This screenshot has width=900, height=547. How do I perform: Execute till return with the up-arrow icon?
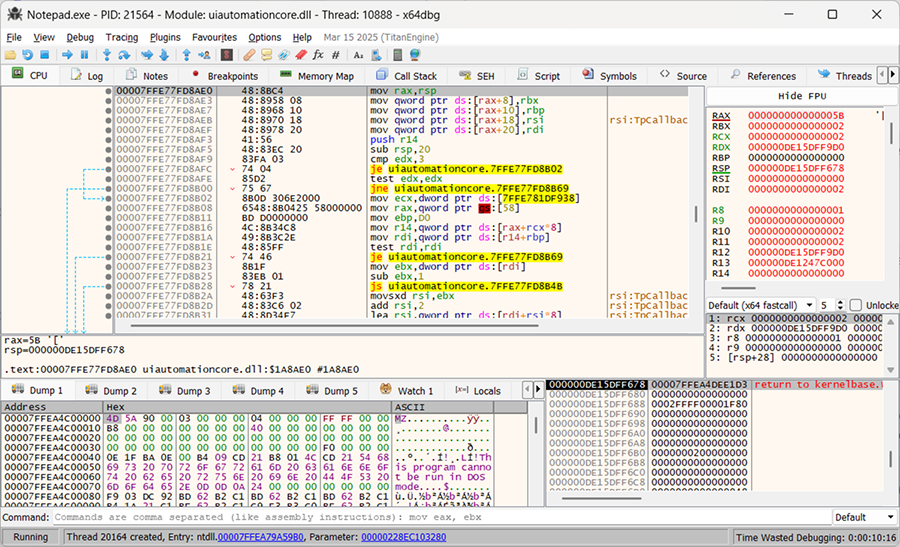pyautogui.click(x=187, y=55)
